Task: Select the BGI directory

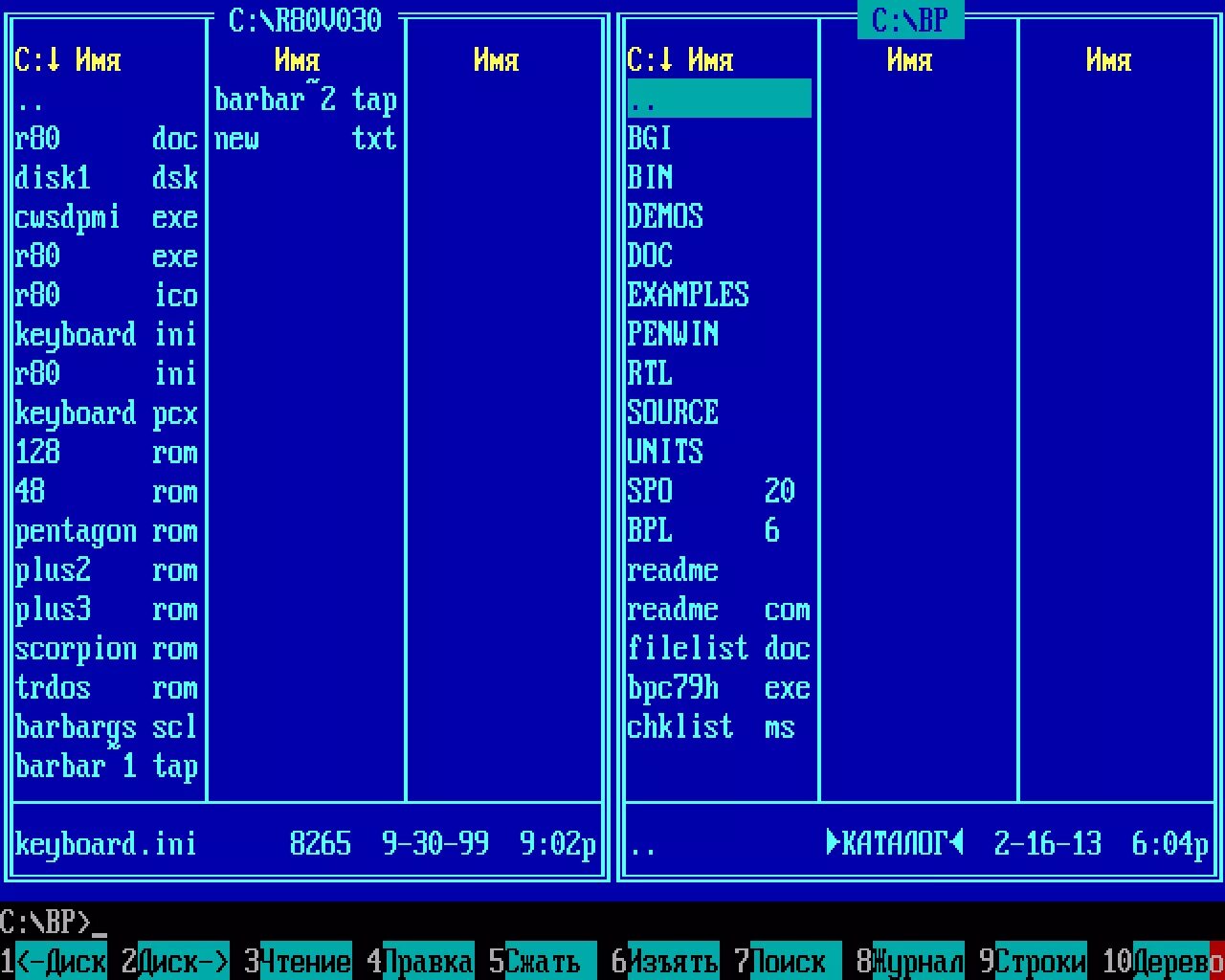Action: [720, 139]
